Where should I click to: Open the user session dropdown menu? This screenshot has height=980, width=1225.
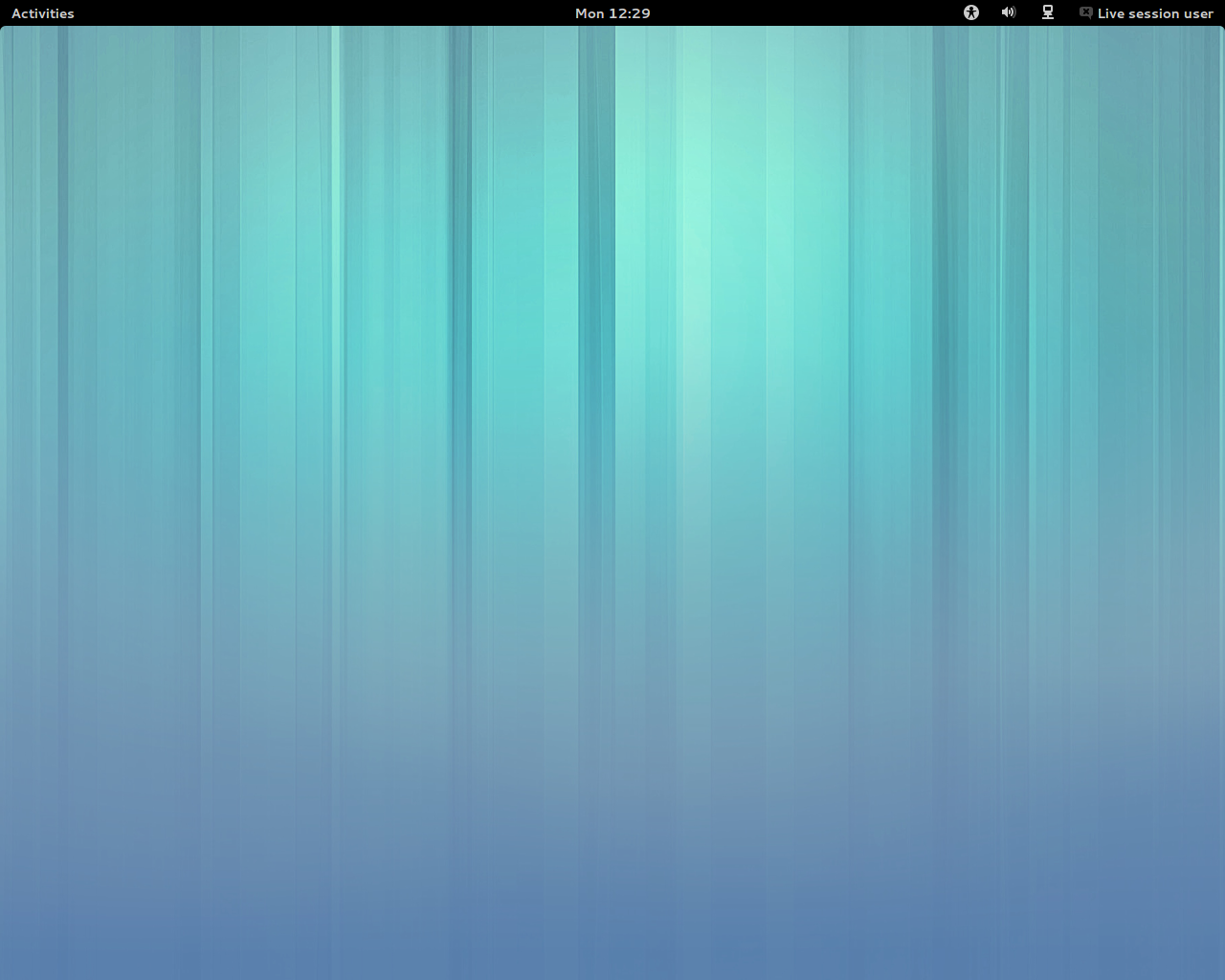click(x=1154, y=12)
